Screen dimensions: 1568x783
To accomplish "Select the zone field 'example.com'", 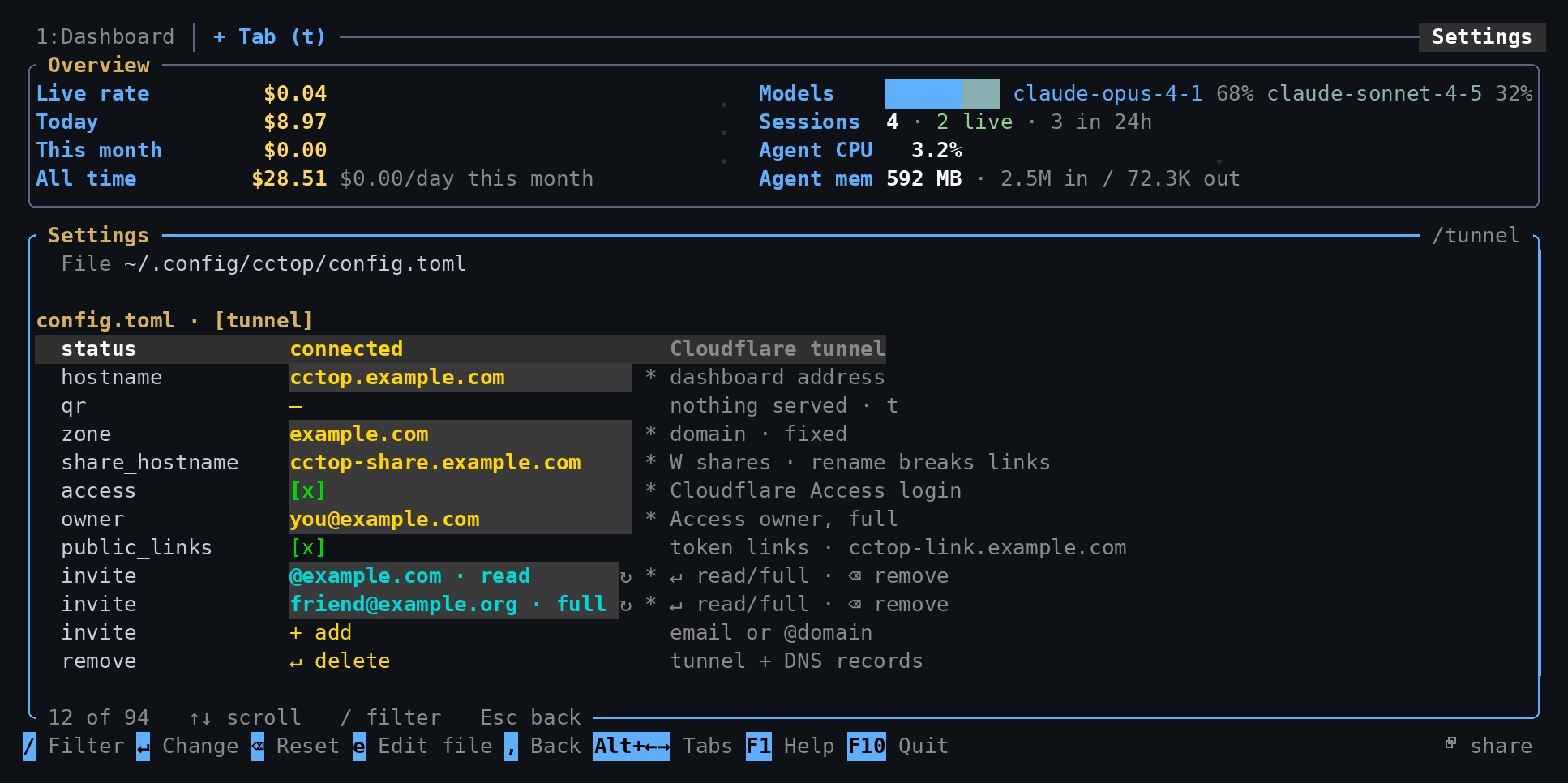I will tap(461, 434).
